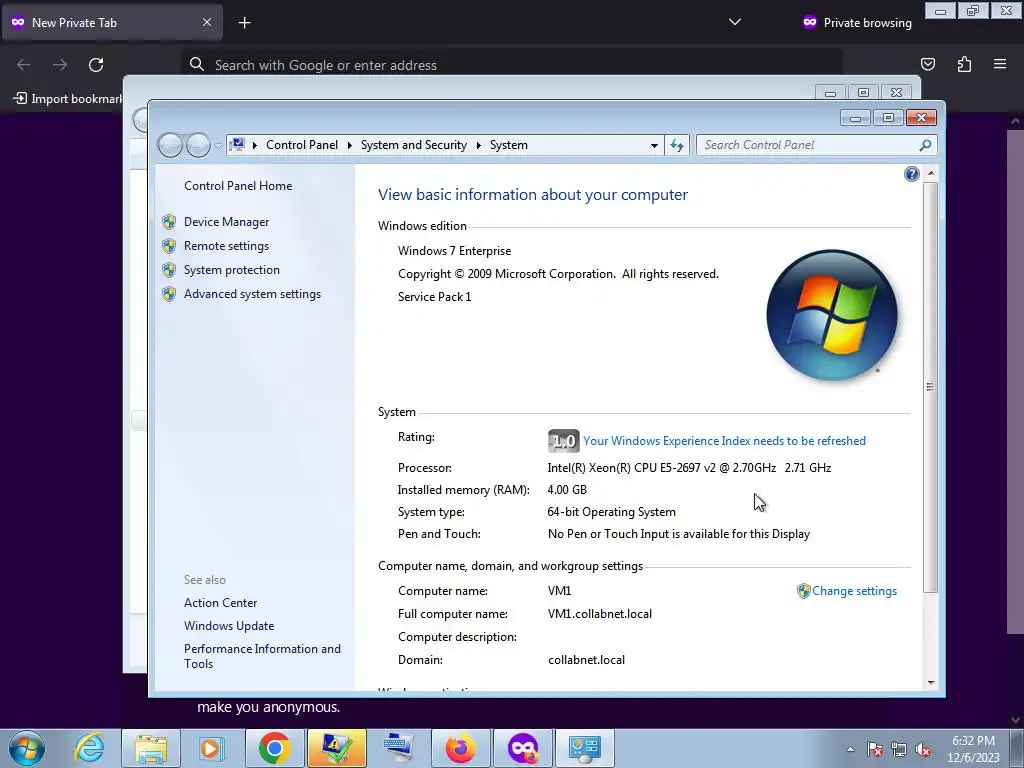1024x768 pixels.
Task: Open recent pages dropdown beside navigation buttons
Action: coord(218,146)
